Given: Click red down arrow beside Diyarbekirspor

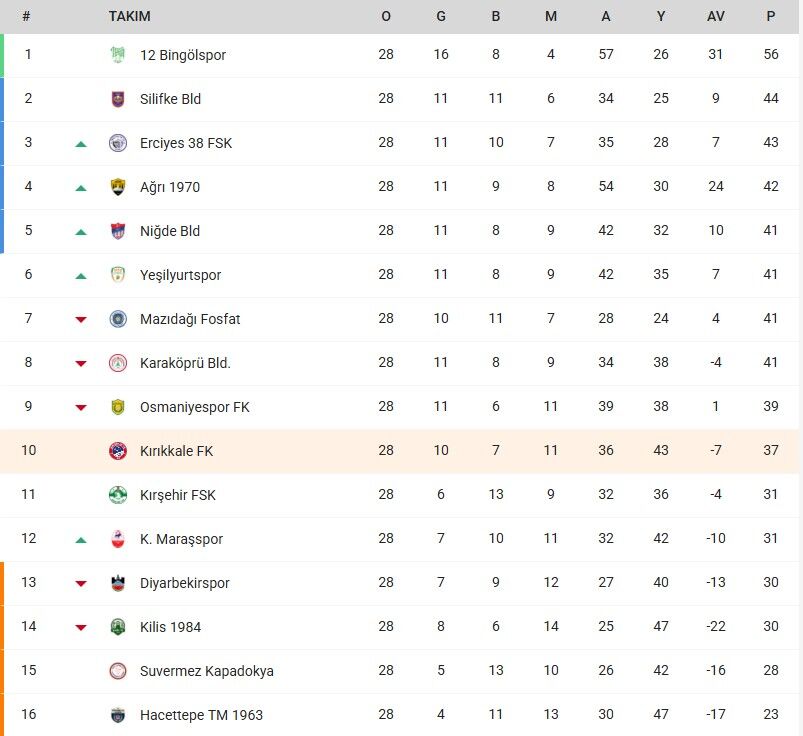Looking at the screenshot, I should point(81,584).
